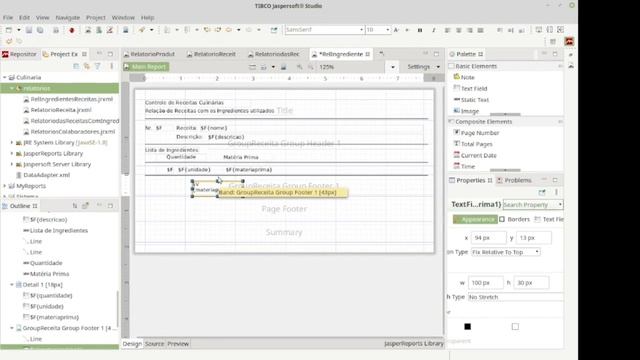
Task: Click the increase font size icon
Action: pos(396,30)
